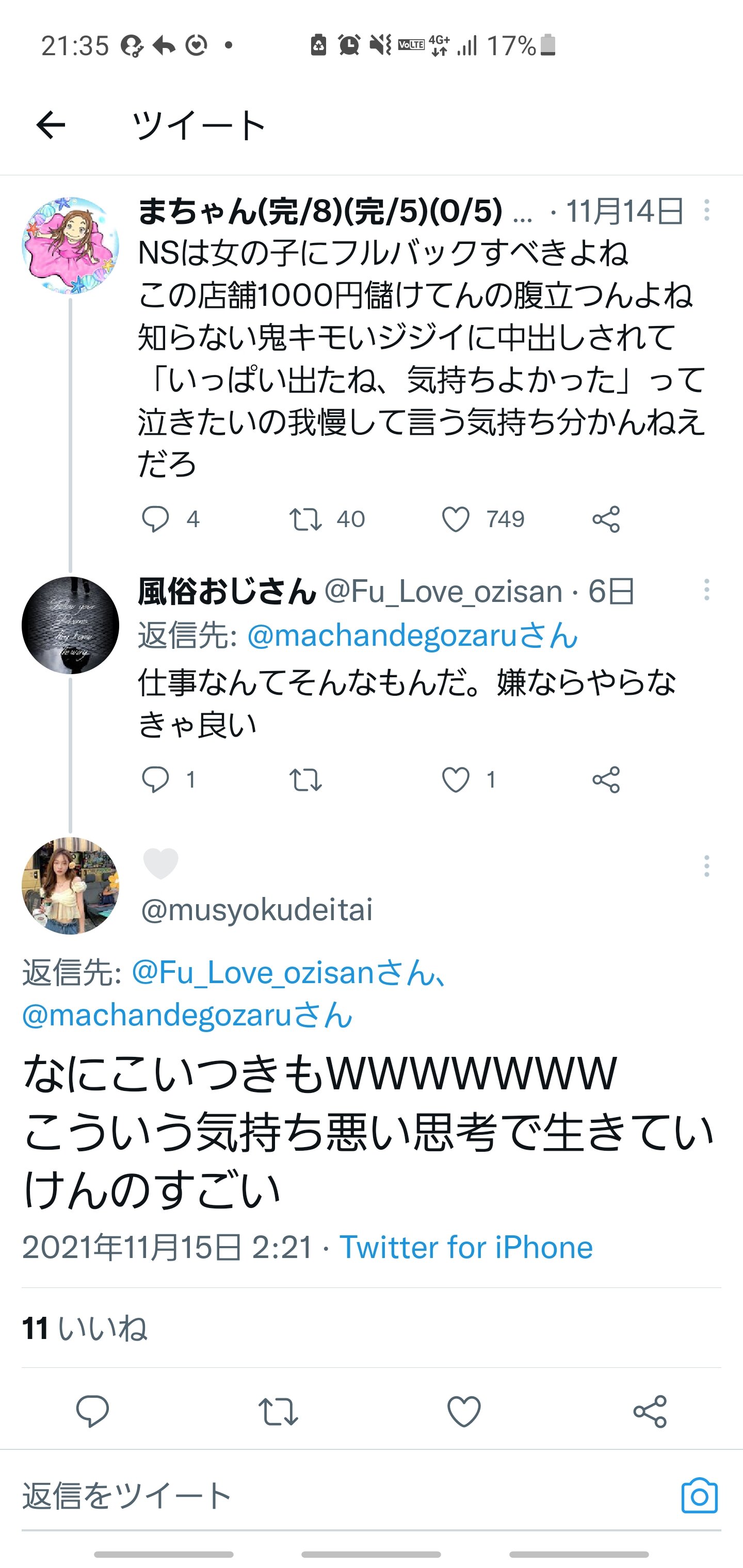
Task: Like the main tweet by @musyokudeitai
Action: click(x=464, y=1412)
